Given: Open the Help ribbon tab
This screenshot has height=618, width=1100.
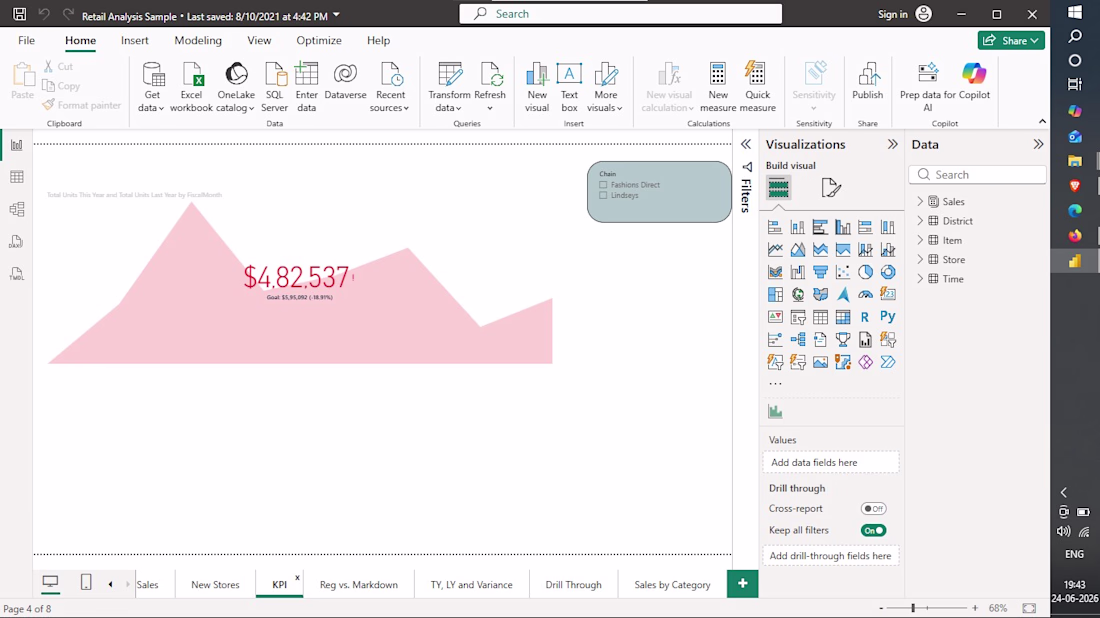Looking at the screenshot, I should [378, 41].
